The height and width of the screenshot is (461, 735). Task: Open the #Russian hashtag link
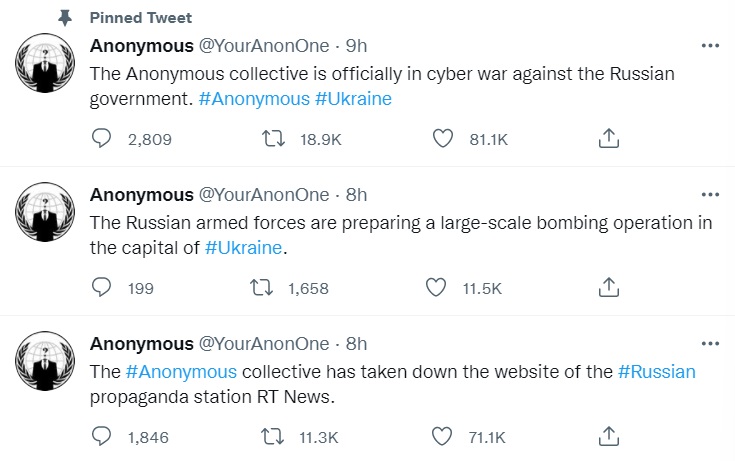click(x=656, y=372)
